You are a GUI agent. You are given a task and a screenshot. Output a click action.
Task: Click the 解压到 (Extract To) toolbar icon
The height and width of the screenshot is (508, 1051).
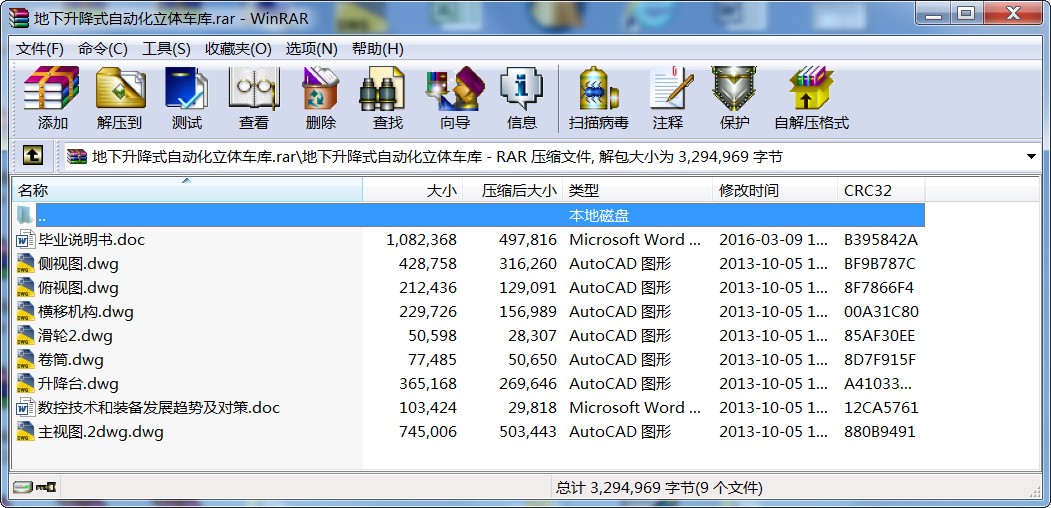[121, 88]
